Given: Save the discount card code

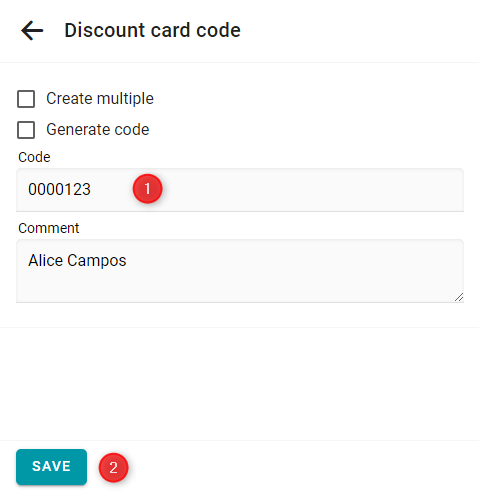Looking at the screenshot, I should (51, 467).
